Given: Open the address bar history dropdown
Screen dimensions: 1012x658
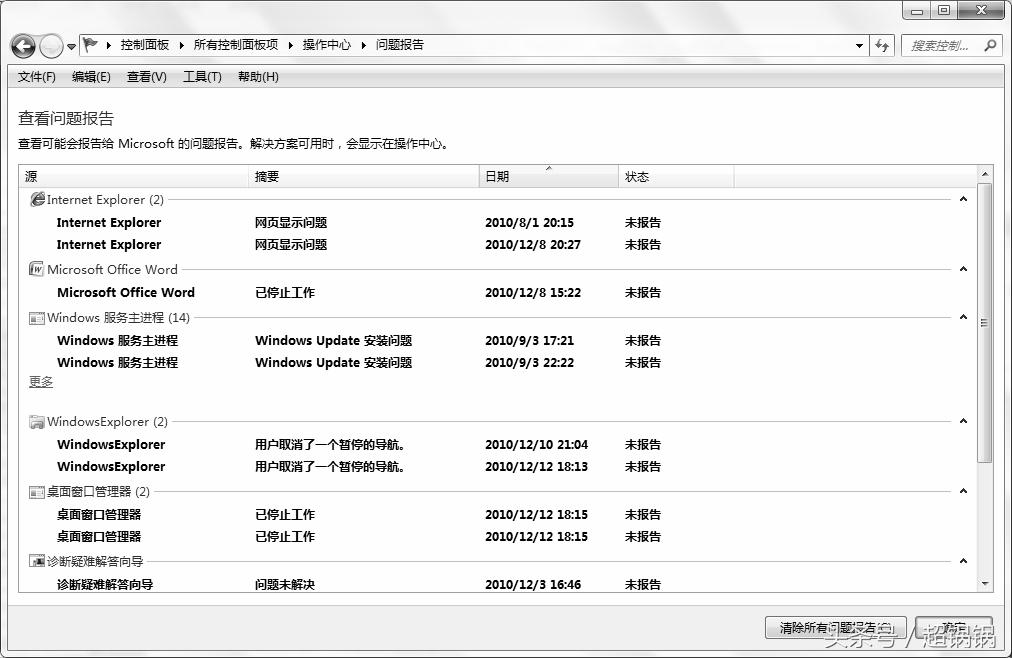Looking at the screenshot, I should tap(860, 45).
